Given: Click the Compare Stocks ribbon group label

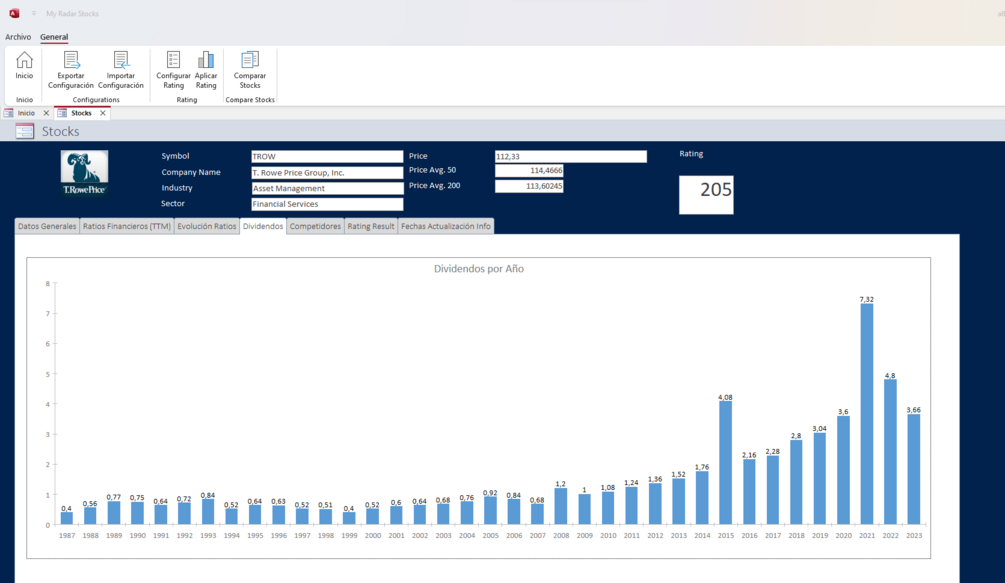Looking at the screenshot, I should [250, 100].
